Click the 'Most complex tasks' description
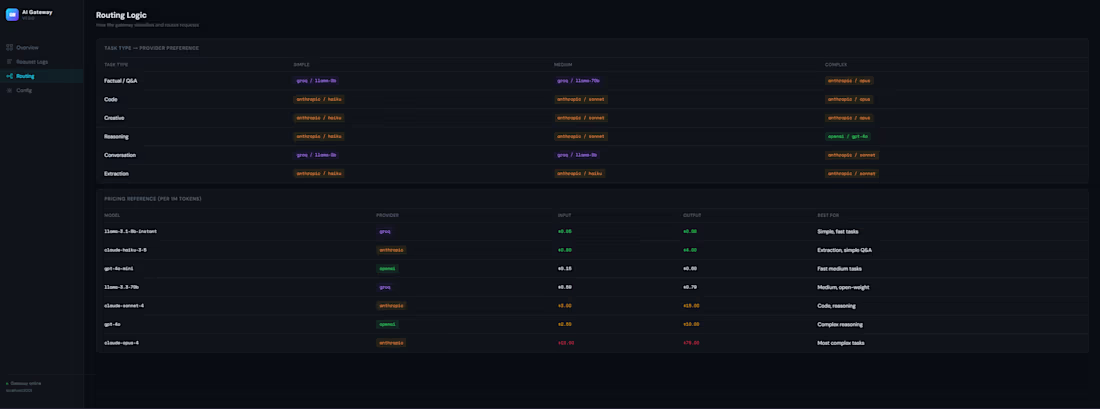 [x=840, y=343]
